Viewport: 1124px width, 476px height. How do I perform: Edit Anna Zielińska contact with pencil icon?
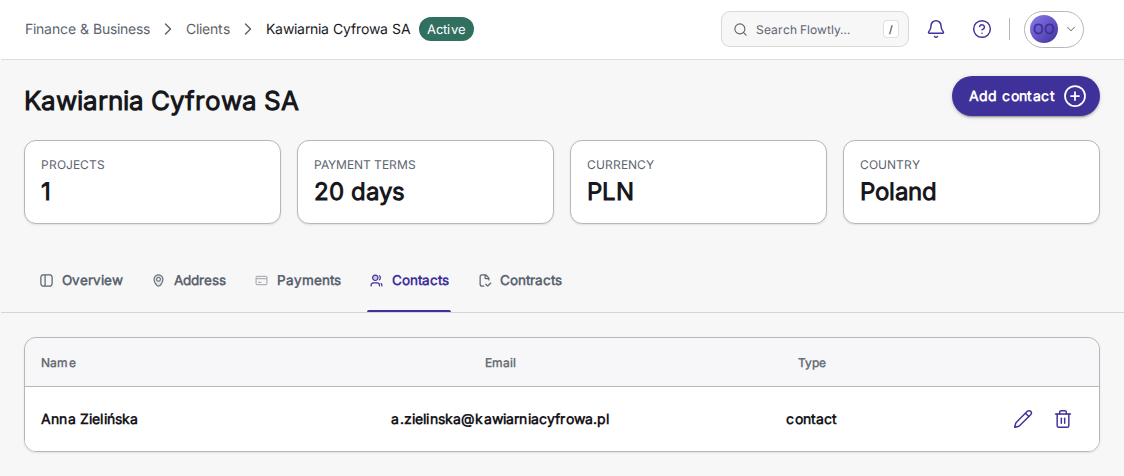[1023, 419]
